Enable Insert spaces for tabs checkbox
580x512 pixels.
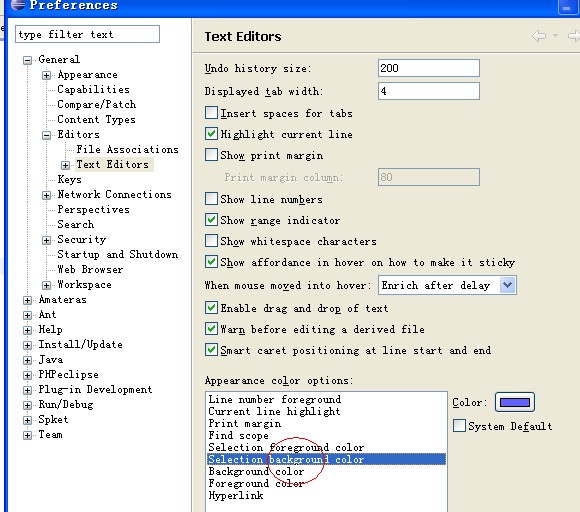212,112
